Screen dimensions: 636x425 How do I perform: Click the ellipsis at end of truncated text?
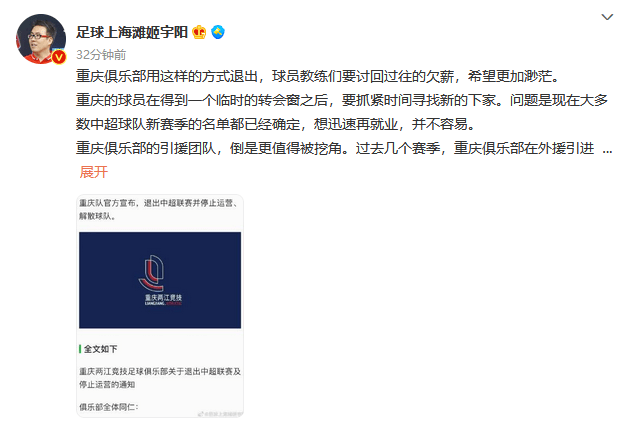[607, 149]
